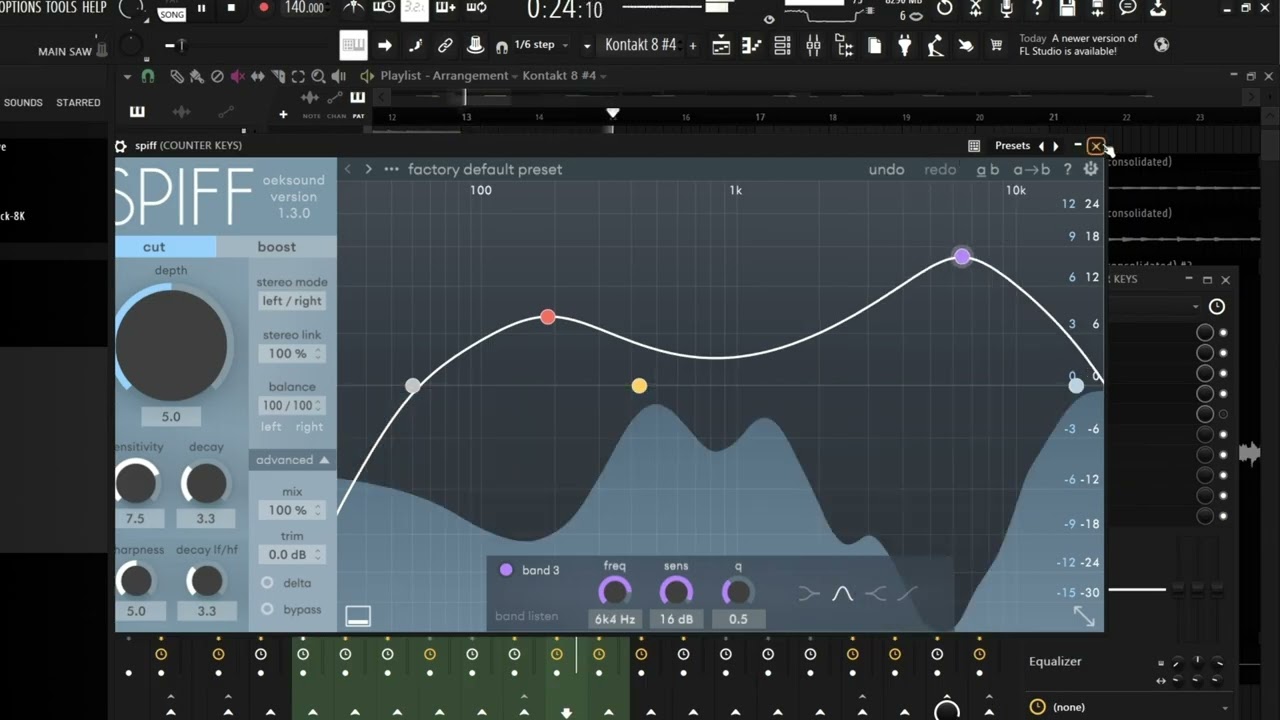The height and width of the screenshot is (720, 1280).
Task: Stop playback in the transport bar
Action: (x=231, y=8)
